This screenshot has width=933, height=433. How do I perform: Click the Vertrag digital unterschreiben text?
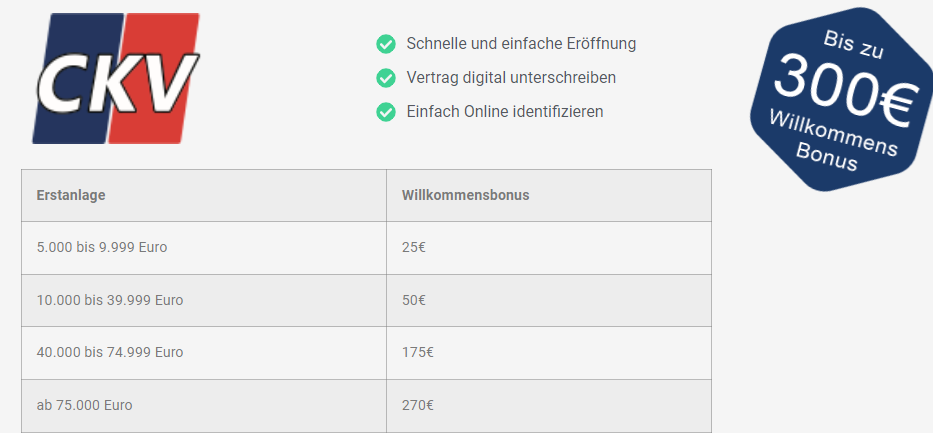[x=511, y=77]
